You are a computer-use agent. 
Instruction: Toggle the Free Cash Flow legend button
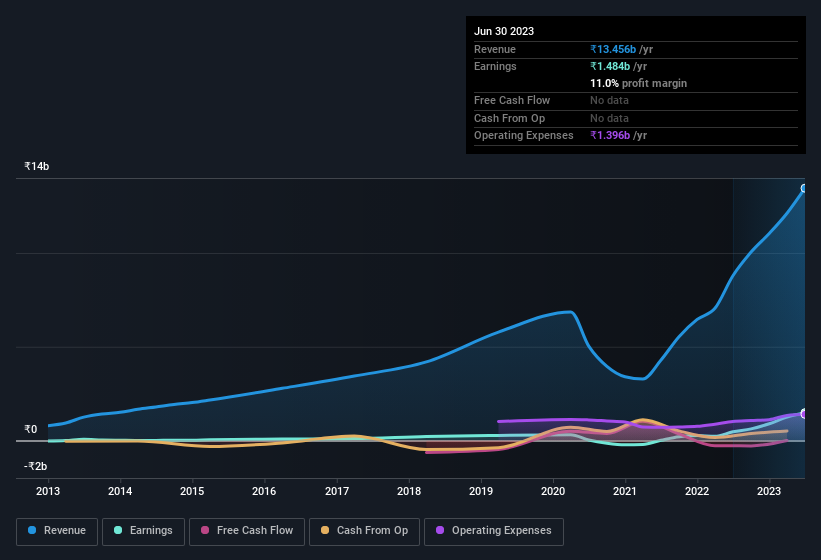(x=247, y=531)
